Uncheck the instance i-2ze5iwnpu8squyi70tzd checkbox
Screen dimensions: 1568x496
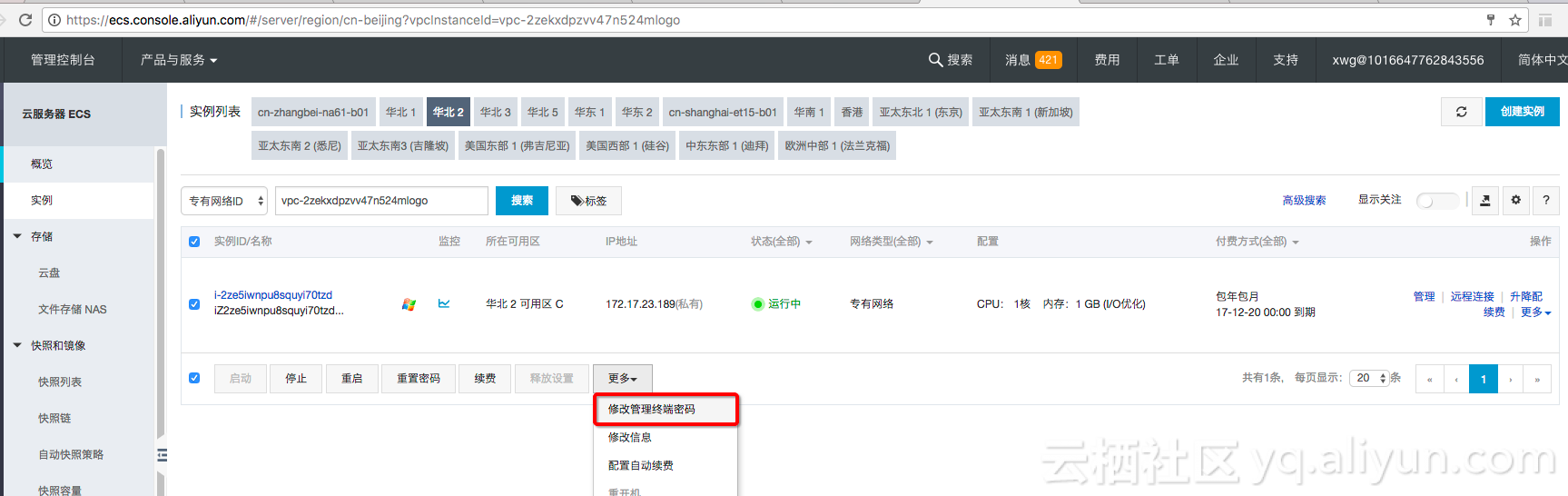[x=194, y=304]
